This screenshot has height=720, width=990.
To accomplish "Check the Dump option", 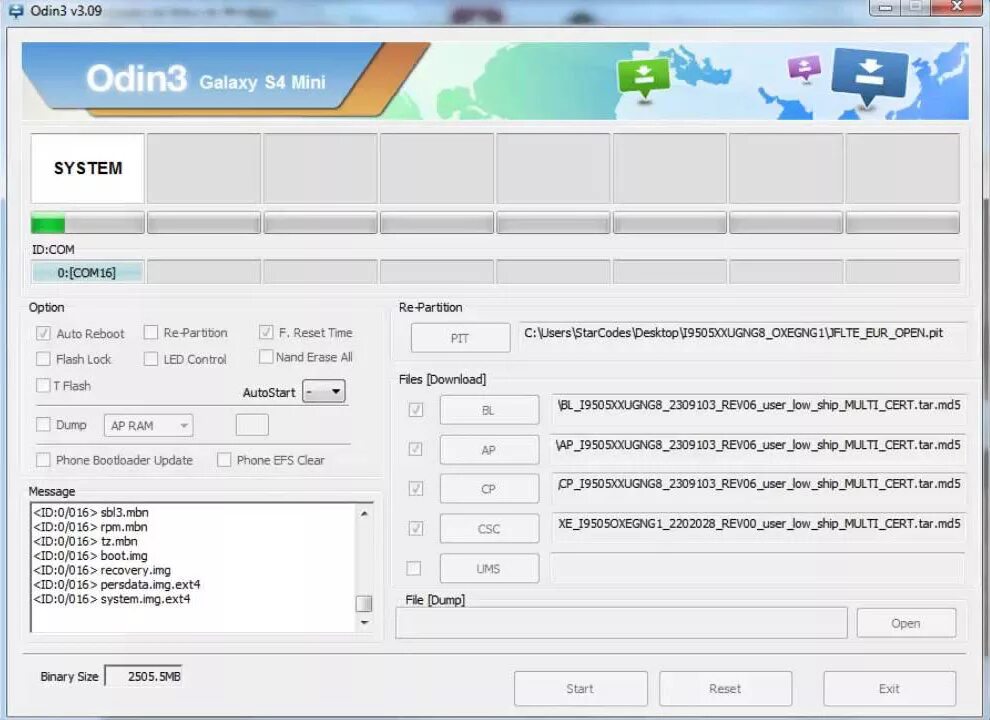I will (43, 424).
